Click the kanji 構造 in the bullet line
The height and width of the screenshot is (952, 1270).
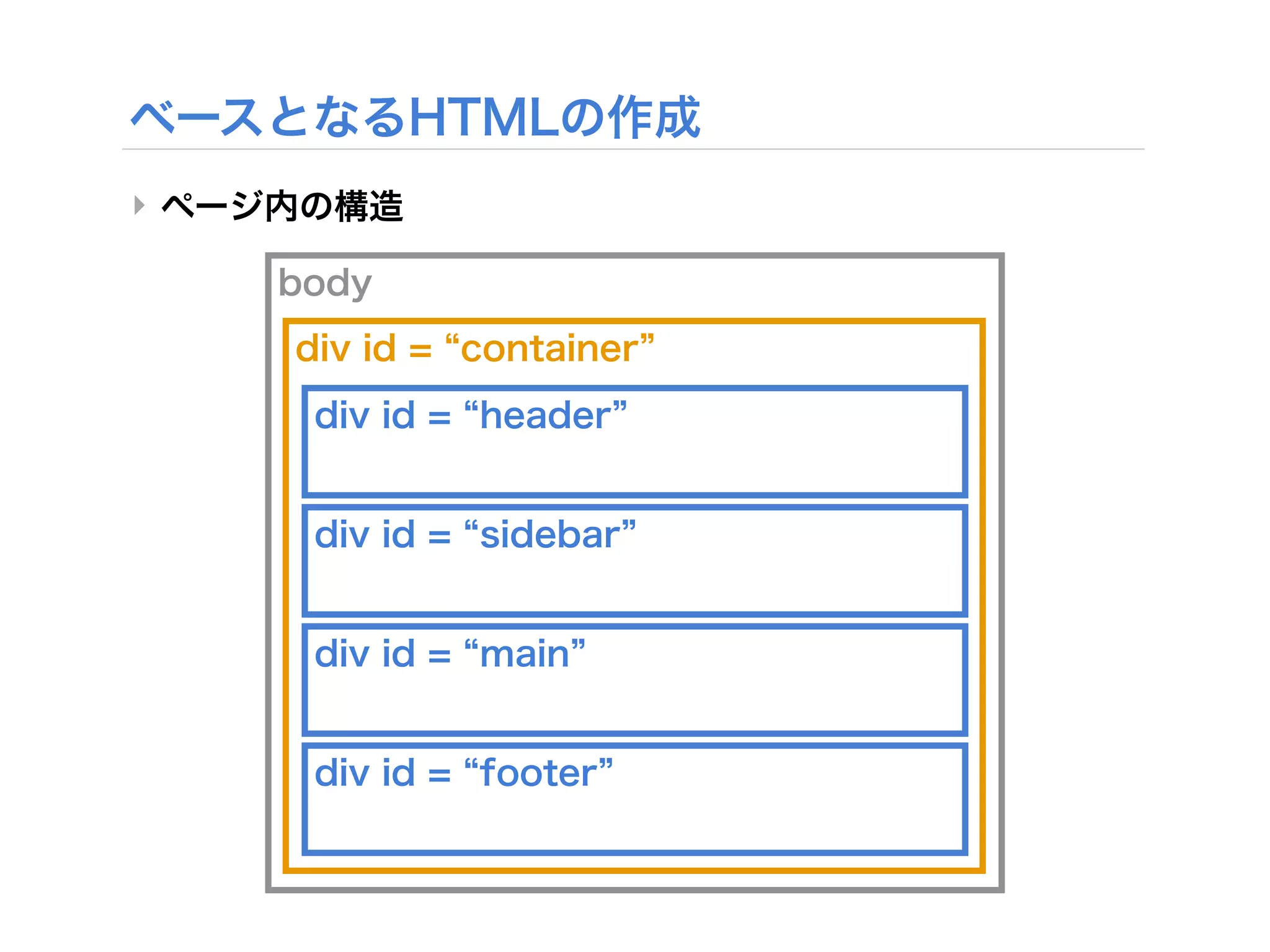tap(369, 206)
